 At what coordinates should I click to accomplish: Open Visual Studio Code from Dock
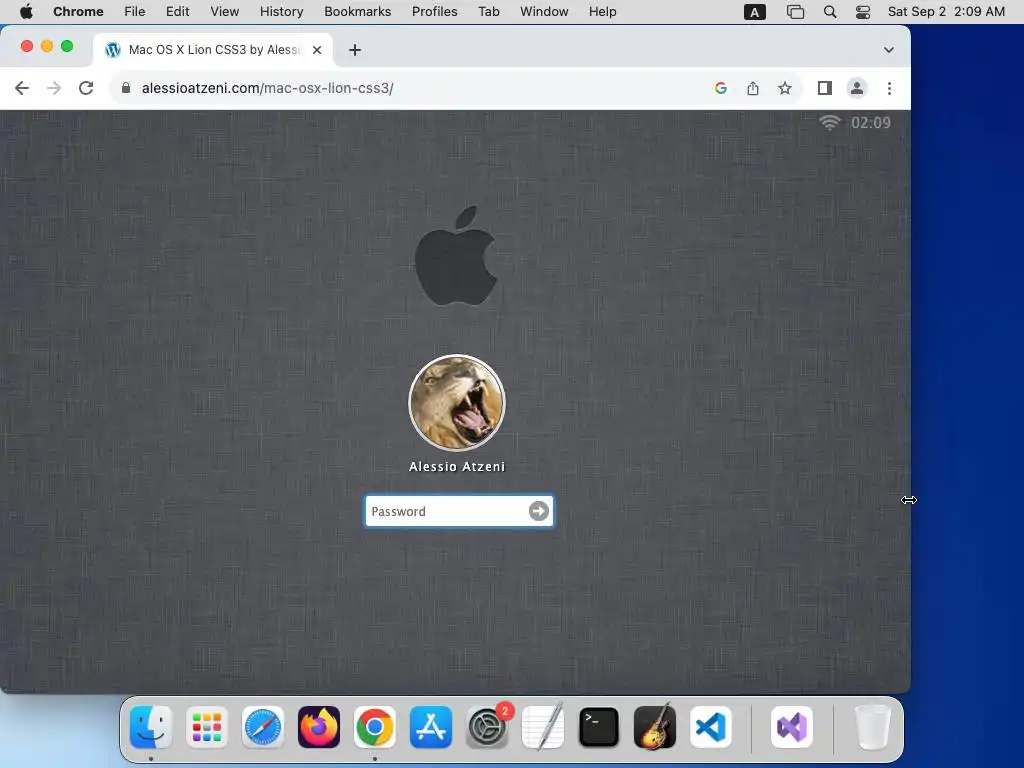(711, 727)
